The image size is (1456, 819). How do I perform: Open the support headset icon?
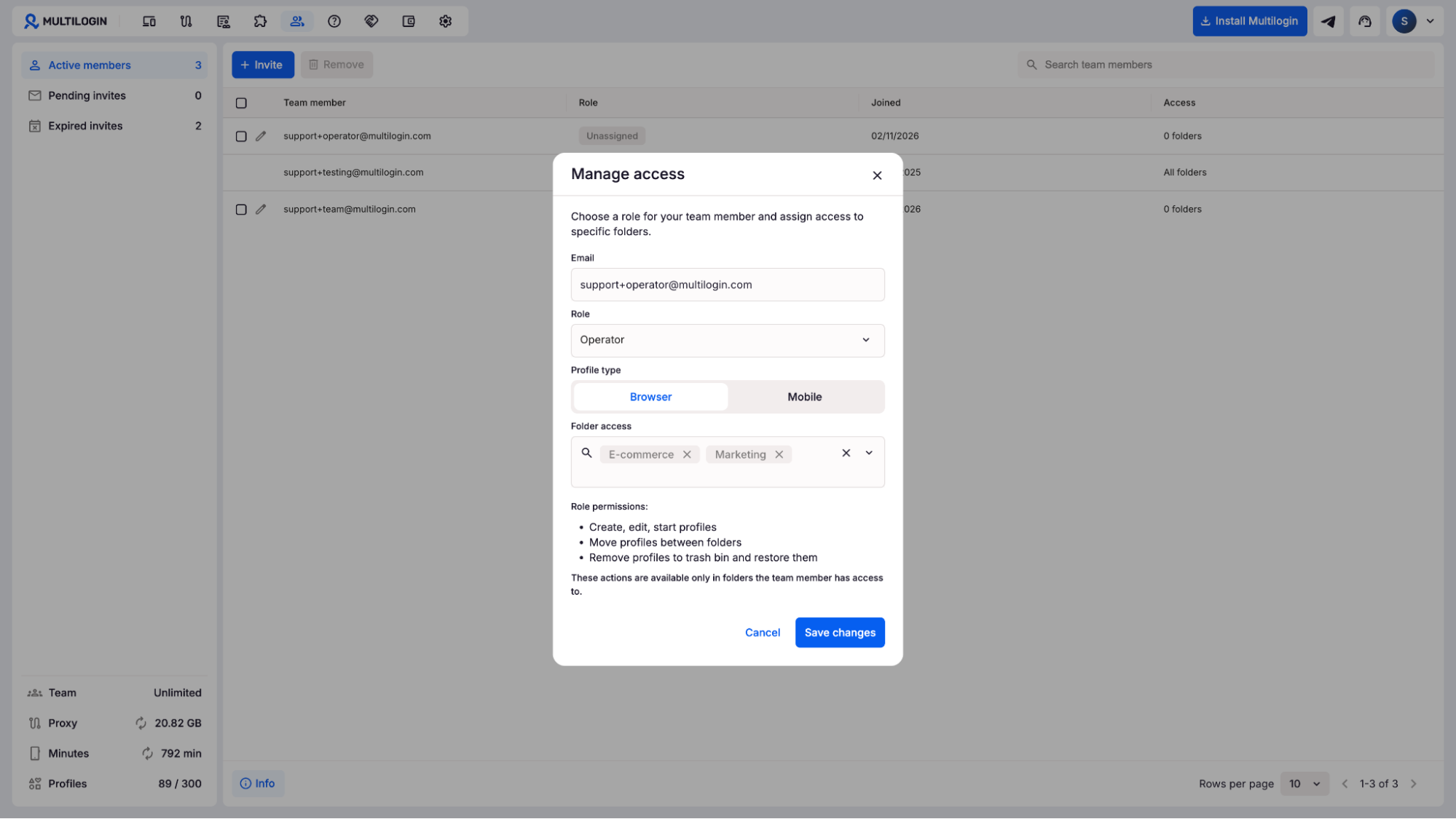[1365, 21]
